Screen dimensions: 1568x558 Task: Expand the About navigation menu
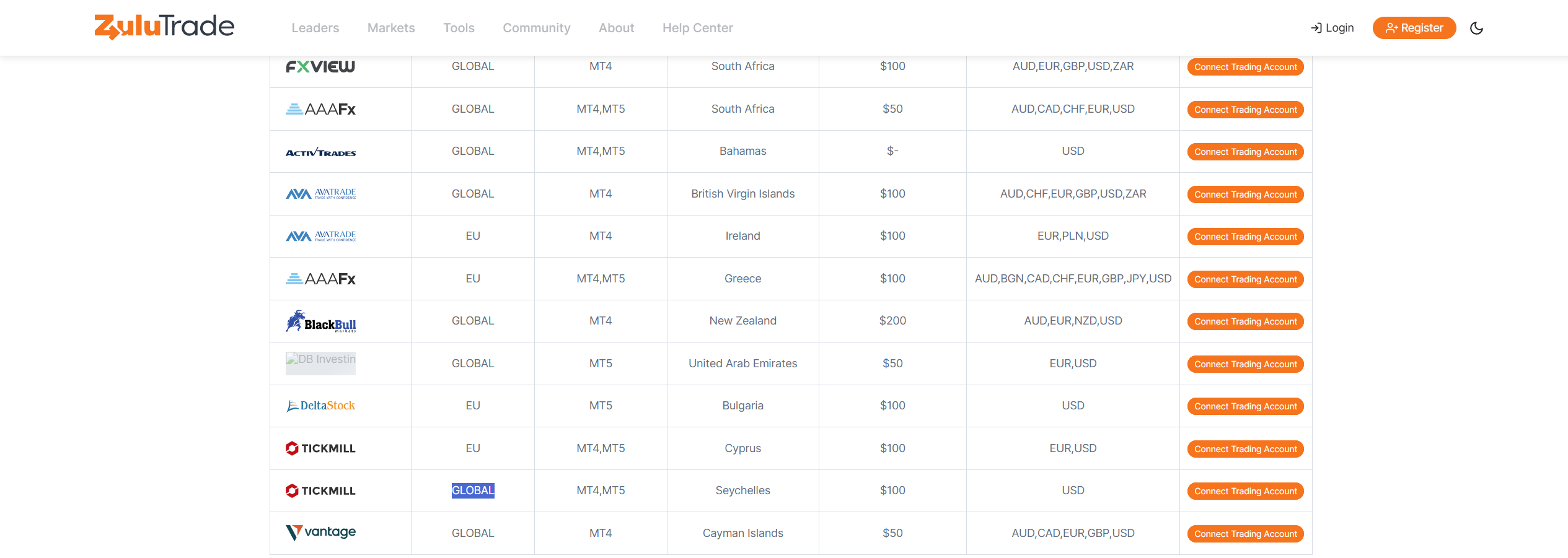tap(616, 28)
